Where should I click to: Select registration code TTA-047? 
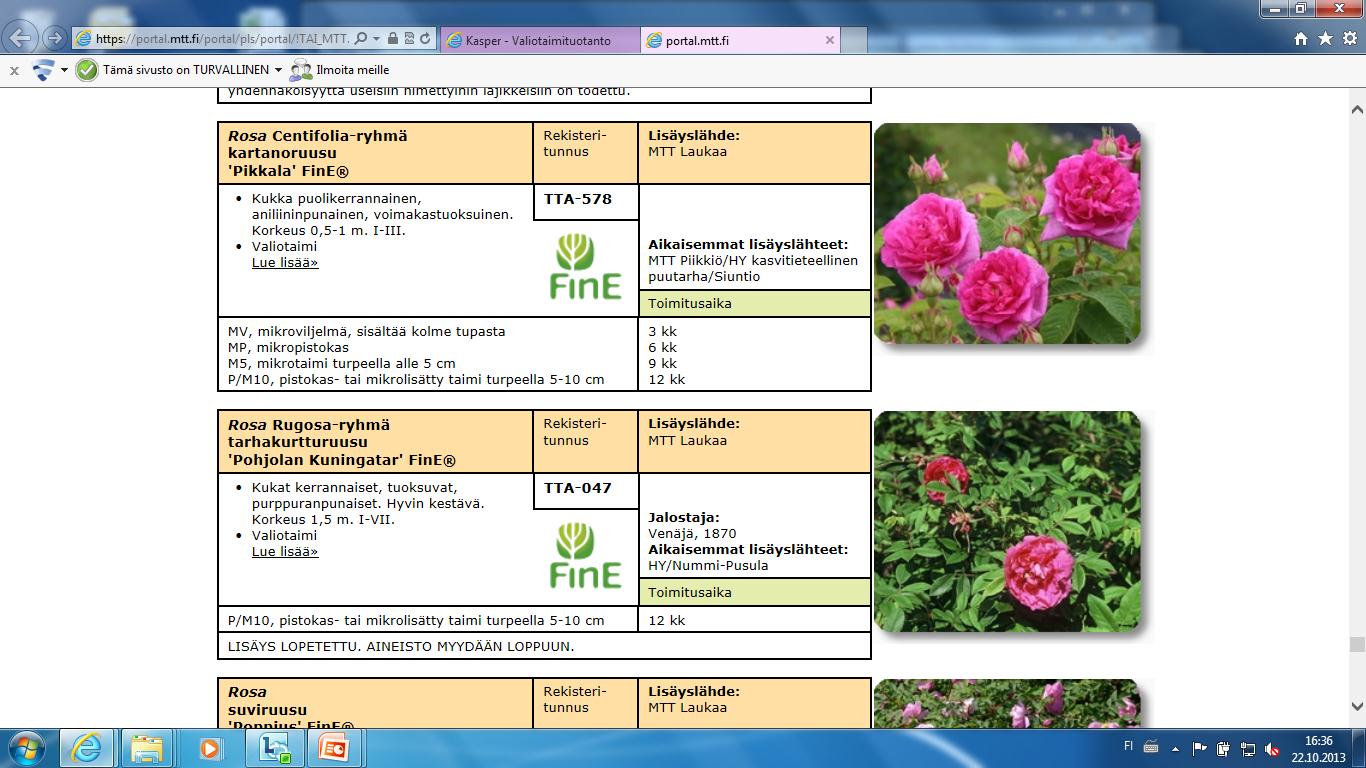point(578,488)
